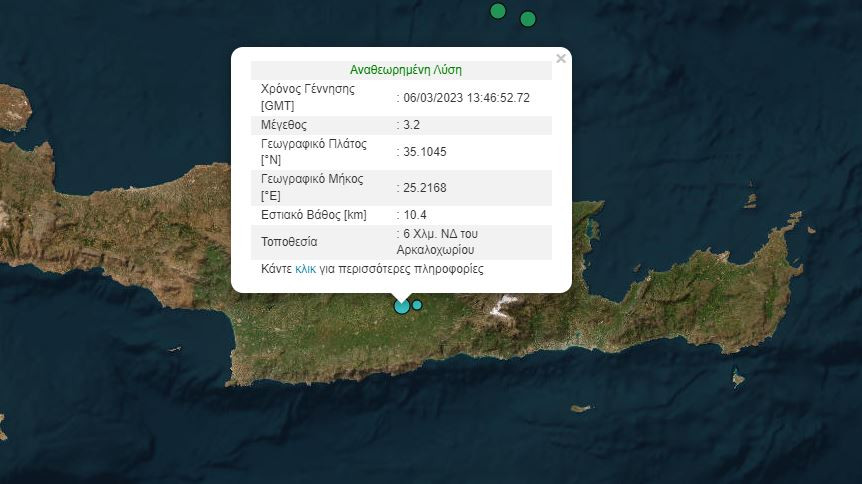The image size is (862, 484).
Task: Close the earthquake info popup
Action: pyautogui.click(x=561, y=59)
